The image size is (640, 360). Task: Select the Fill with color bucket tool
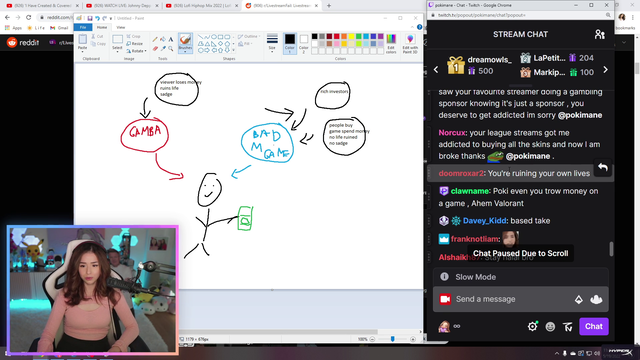coord(163,40)
